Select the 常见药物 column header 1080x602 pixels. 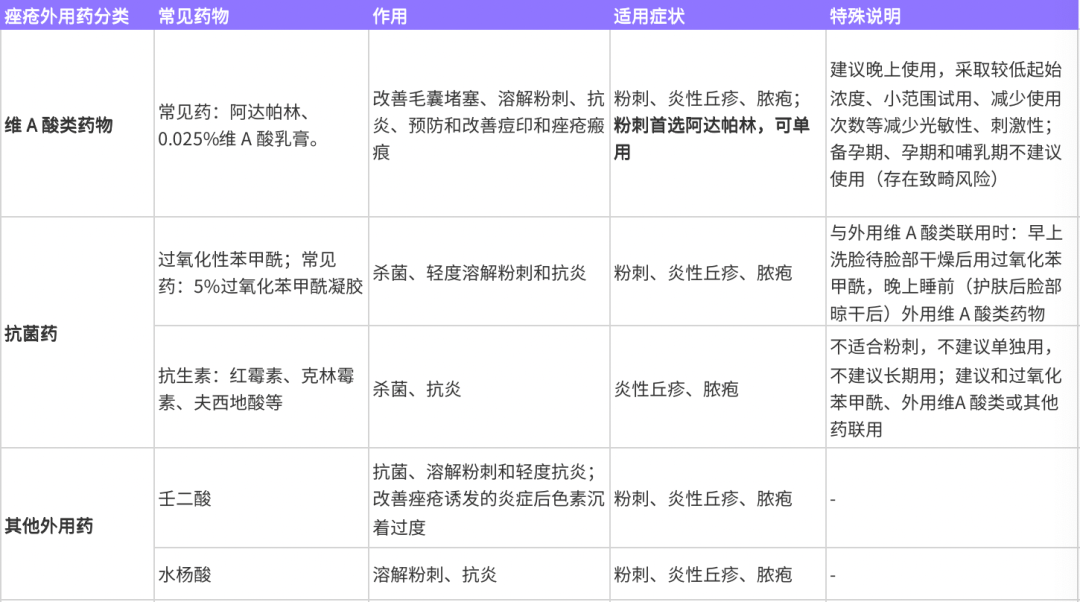[193, 17]
